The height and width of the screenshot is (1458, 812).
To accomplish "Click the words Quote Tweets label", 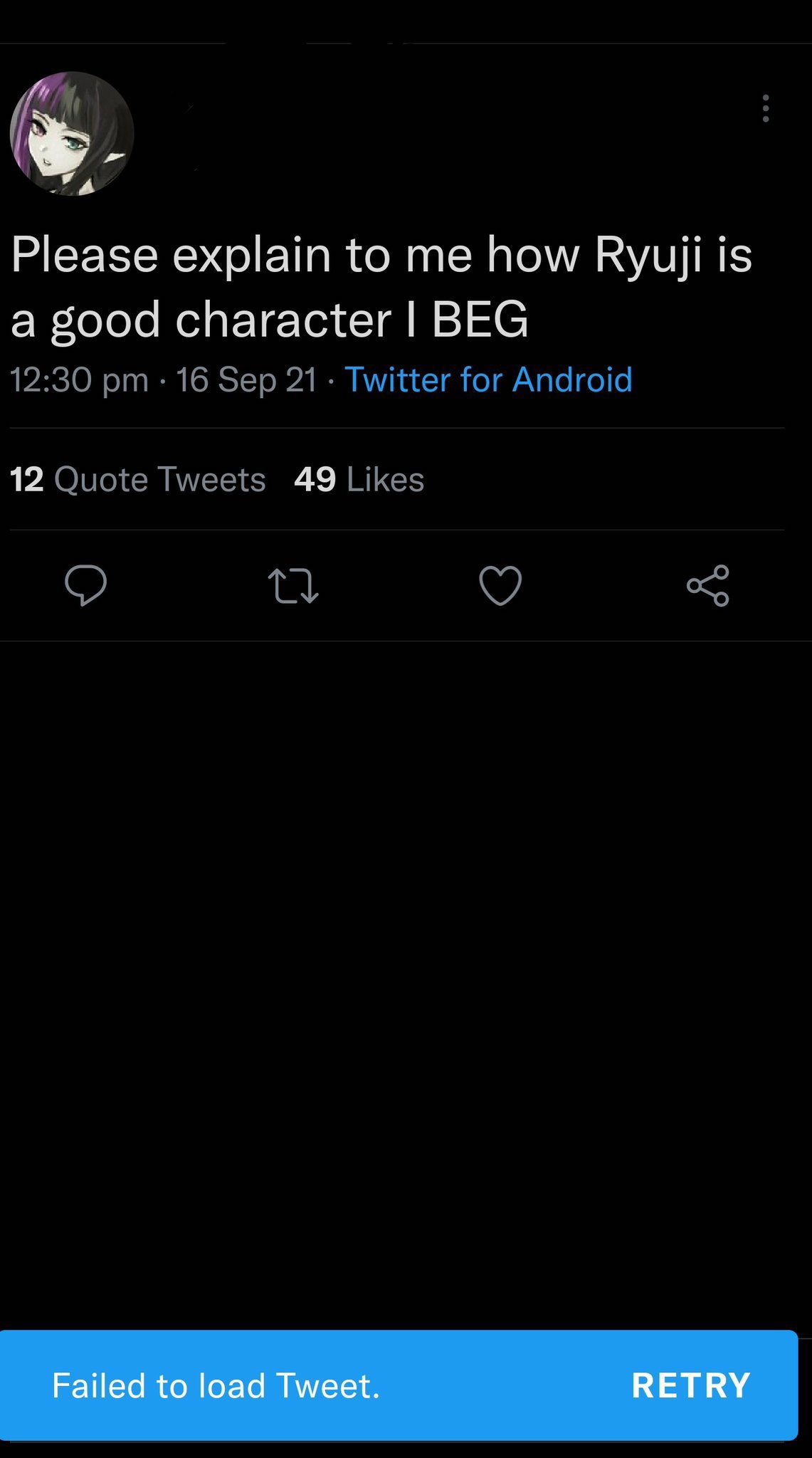I will (x=160, y=479).
